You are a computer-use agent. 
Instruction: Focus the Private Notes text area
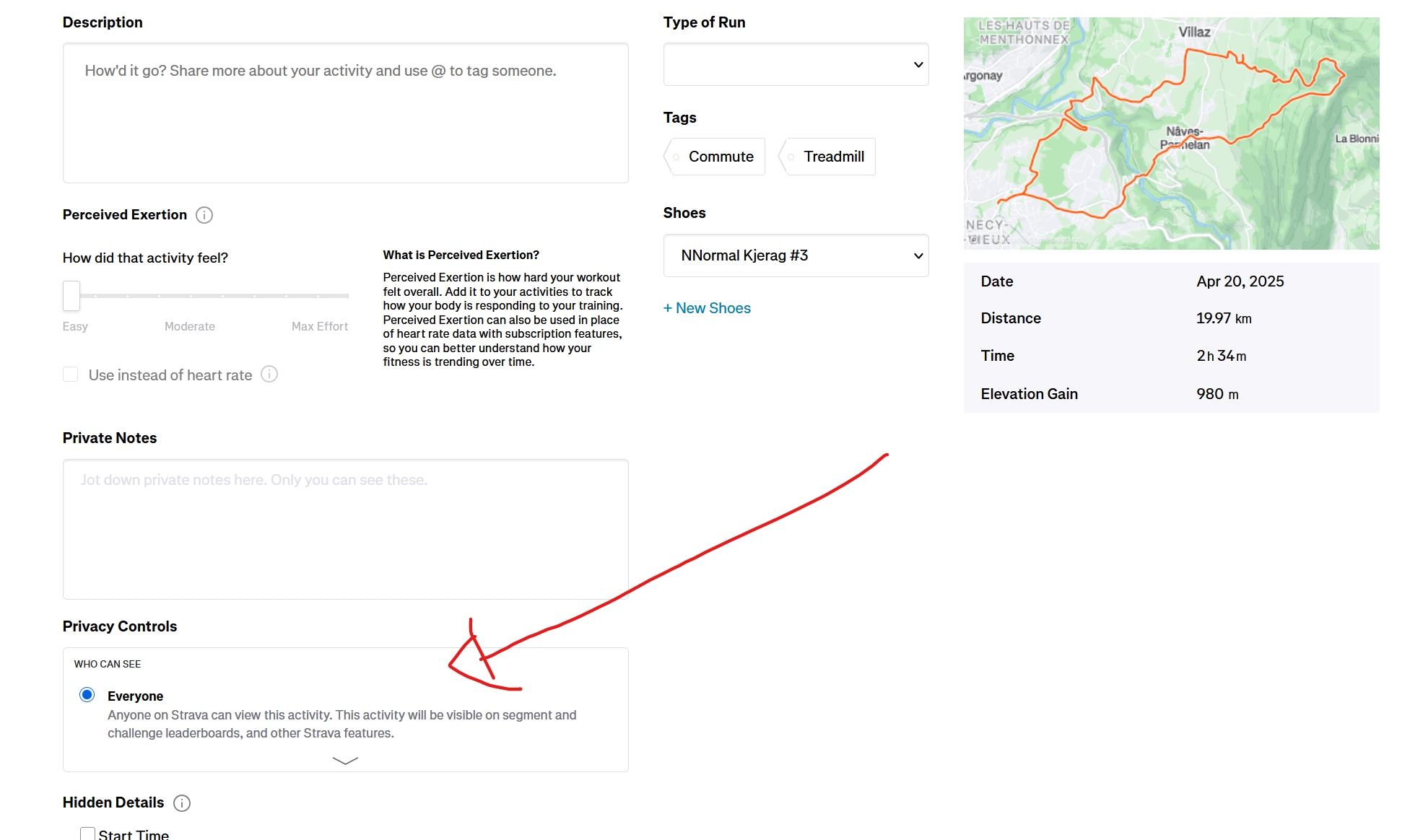tap(345, 529)
